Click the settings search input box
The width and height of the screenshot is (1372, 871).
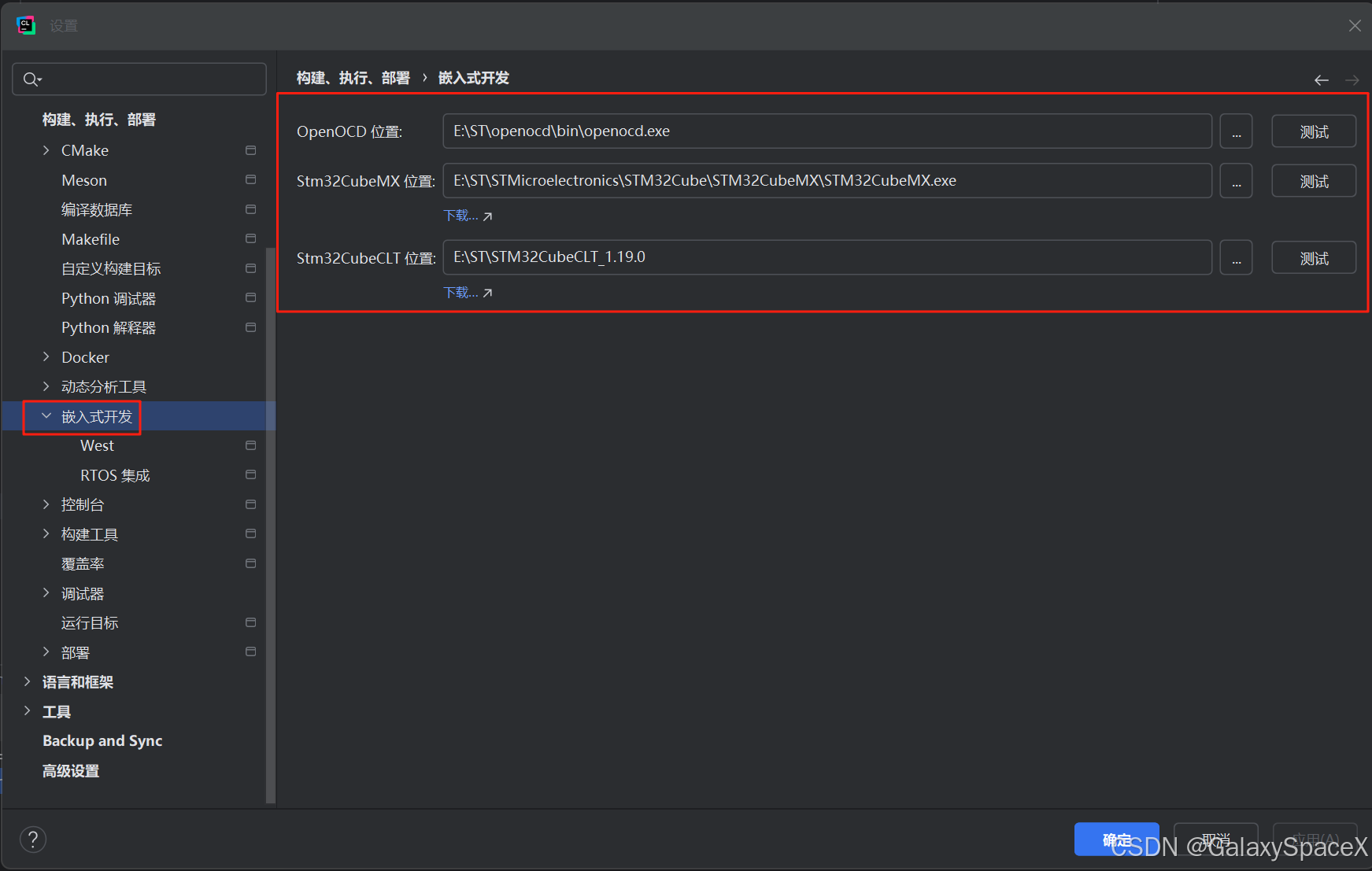point(139,79)
